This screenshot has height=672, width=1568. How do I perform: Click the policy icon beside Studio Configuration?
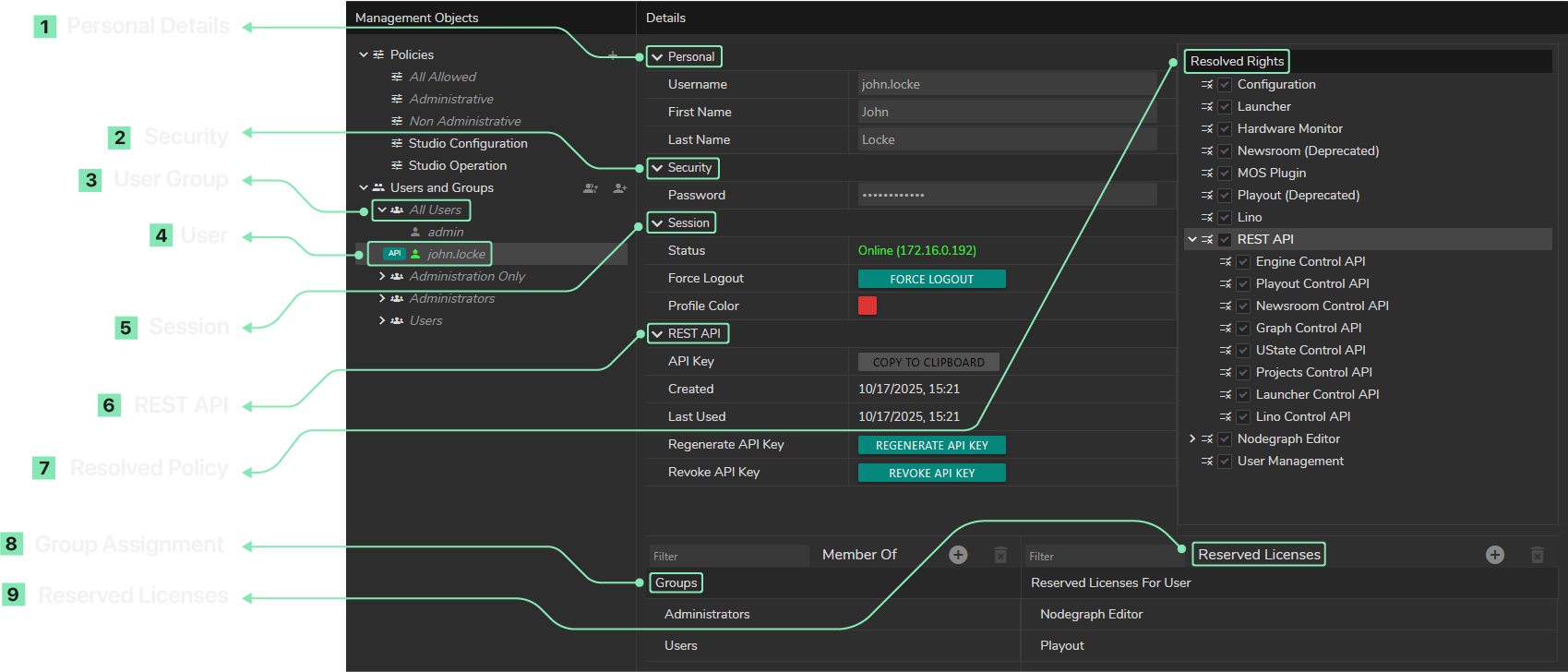pyautogui.click(x=397, y=143)
